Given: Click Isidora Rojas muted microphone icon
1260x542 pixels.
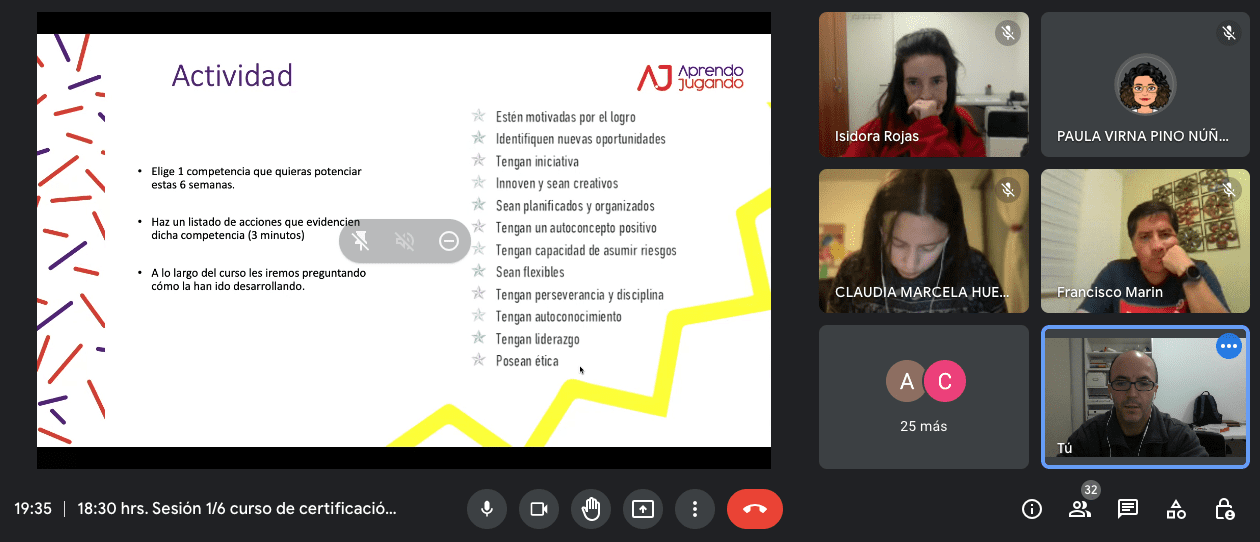Looking at the screenshot, I should tap(1008, 33).
